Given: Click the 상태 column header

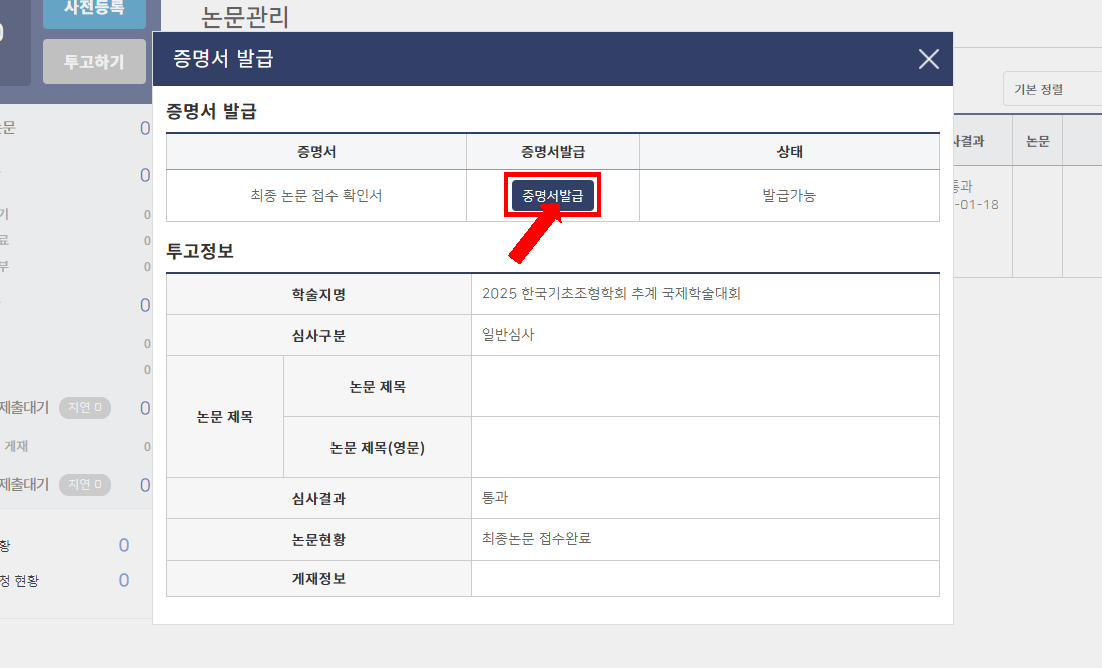Looking at the screenshot, I should [789, 152].
